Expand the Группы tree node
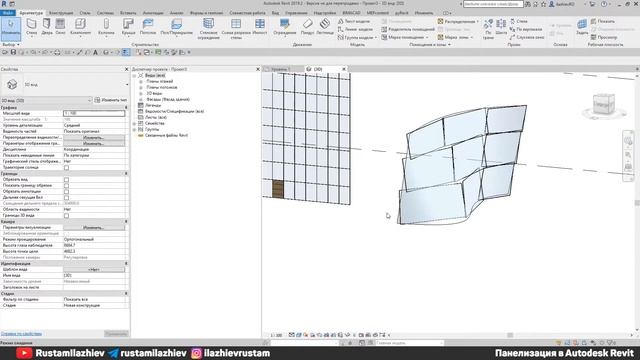The width and height of the screenshot is (640, 360). tap(134, 129)
